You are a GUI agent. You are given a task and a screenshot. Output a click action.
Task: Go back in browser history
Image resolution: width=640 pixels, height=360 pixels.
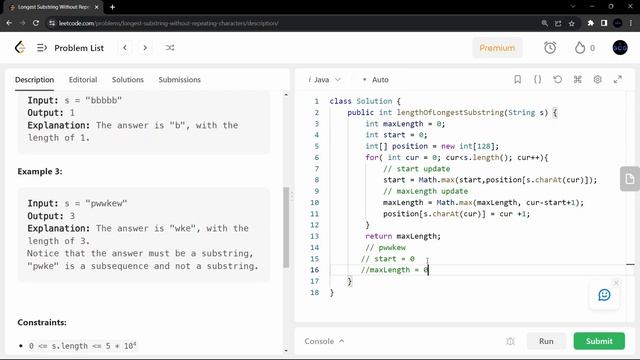(x=9, y=23)
